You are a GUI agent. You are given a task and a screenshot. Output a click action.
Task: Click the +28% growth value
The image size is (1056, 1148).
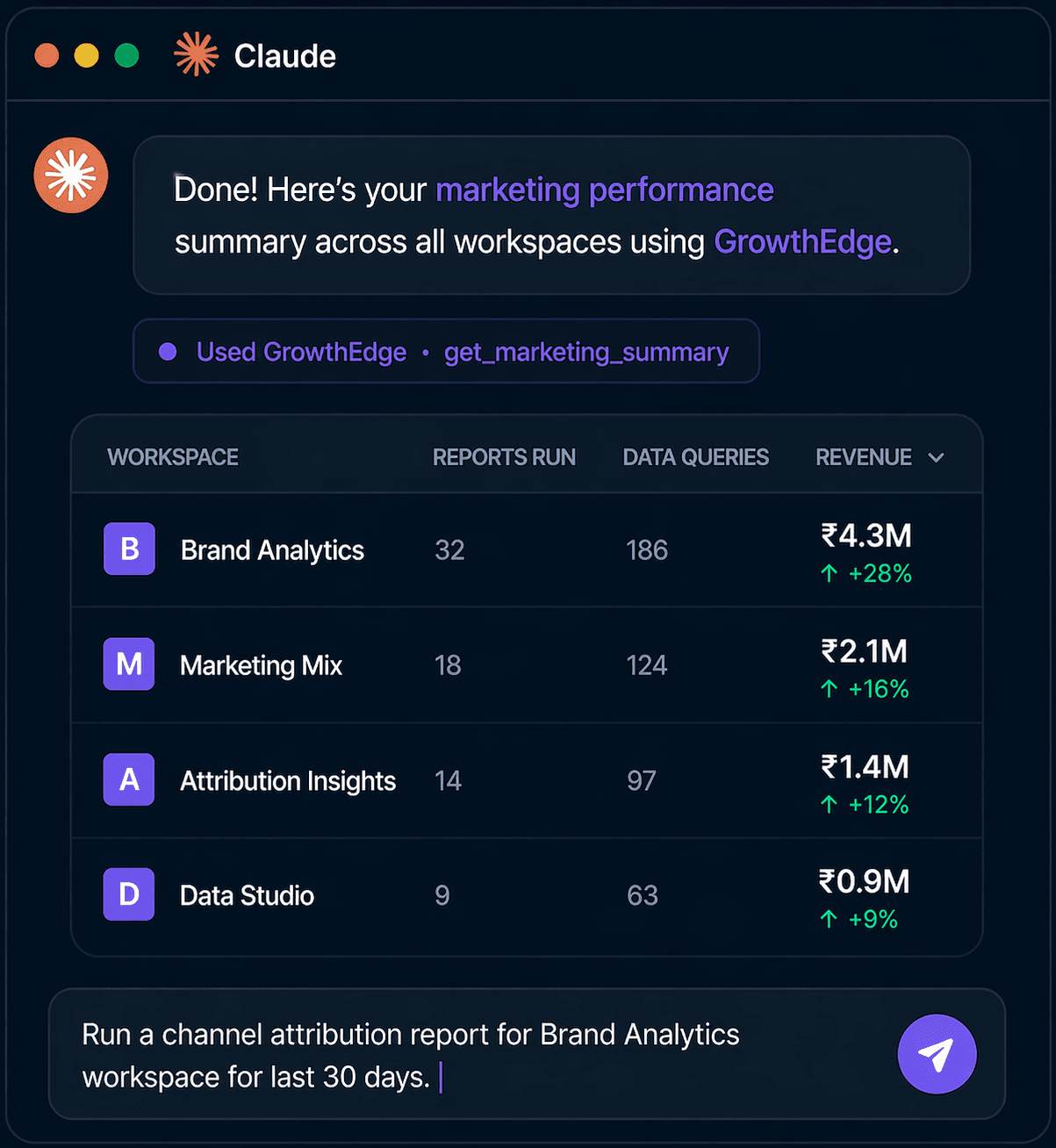(x=880, y=574)
